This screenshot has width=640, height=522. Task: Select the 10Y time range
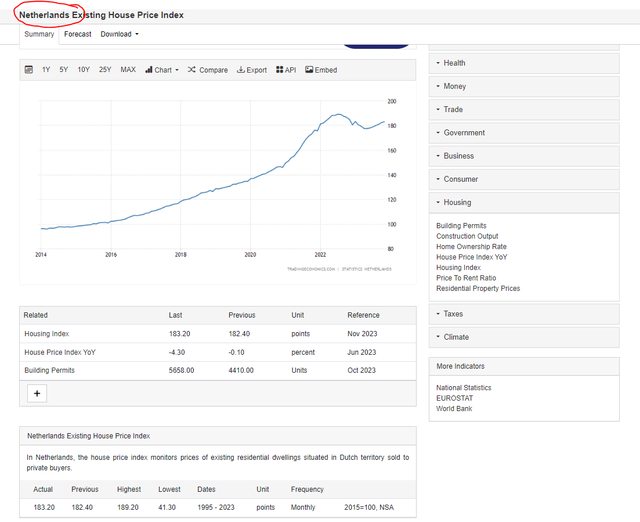(x=83, y=70)
